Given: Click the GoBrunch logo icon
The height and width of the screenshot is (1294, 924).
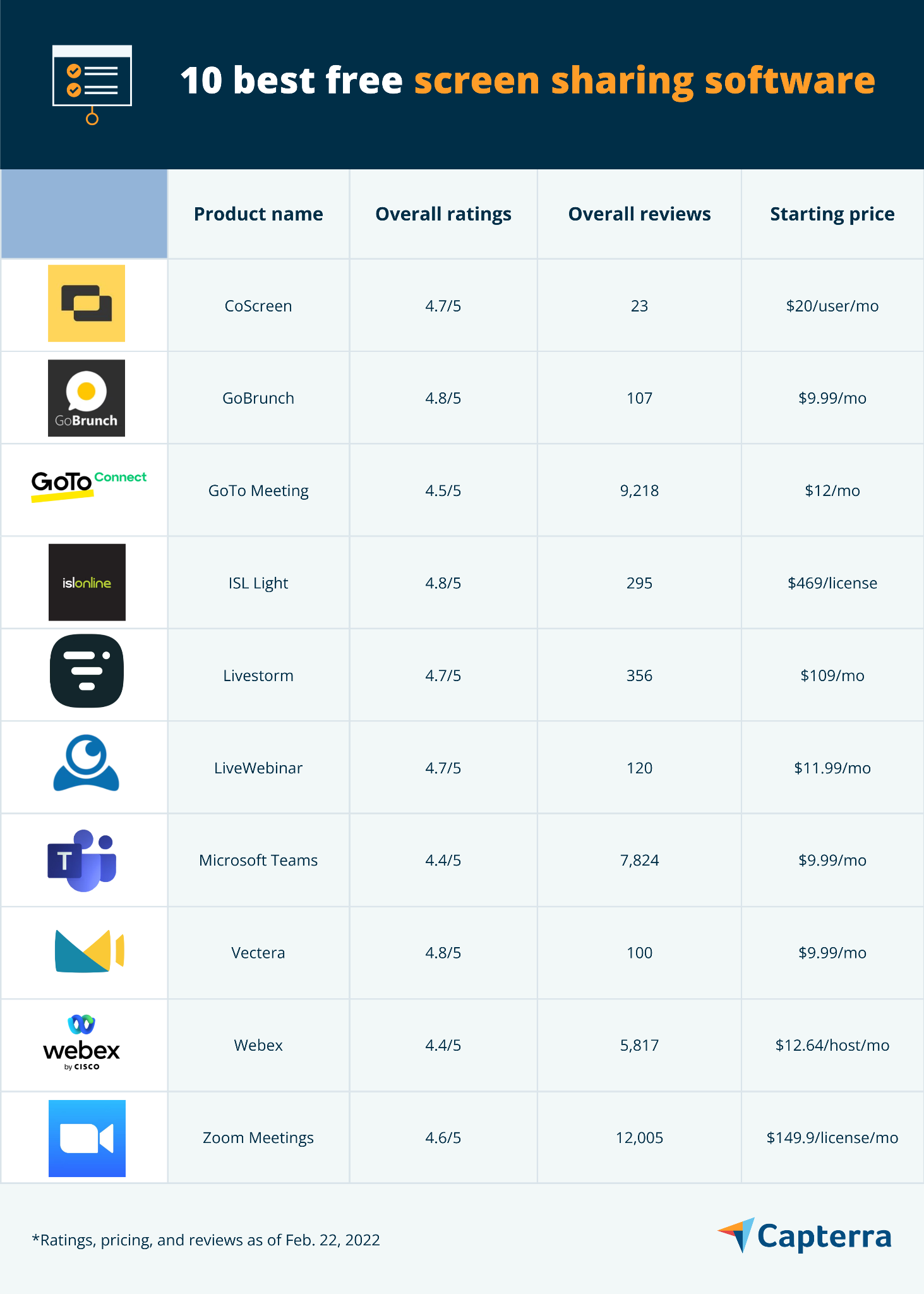Looking at the screenshot, I should [87, 398].
